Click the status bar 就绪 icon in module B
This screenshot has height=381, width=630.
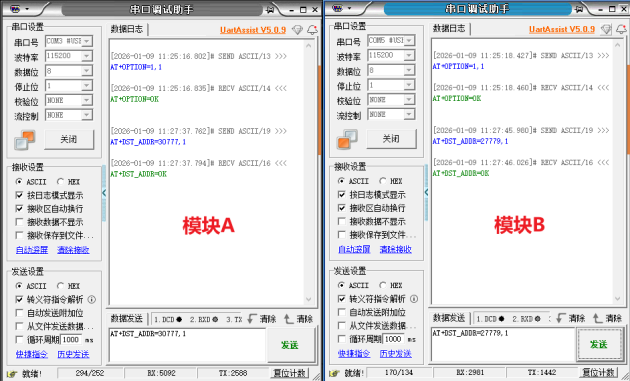[x=334, y=373]
